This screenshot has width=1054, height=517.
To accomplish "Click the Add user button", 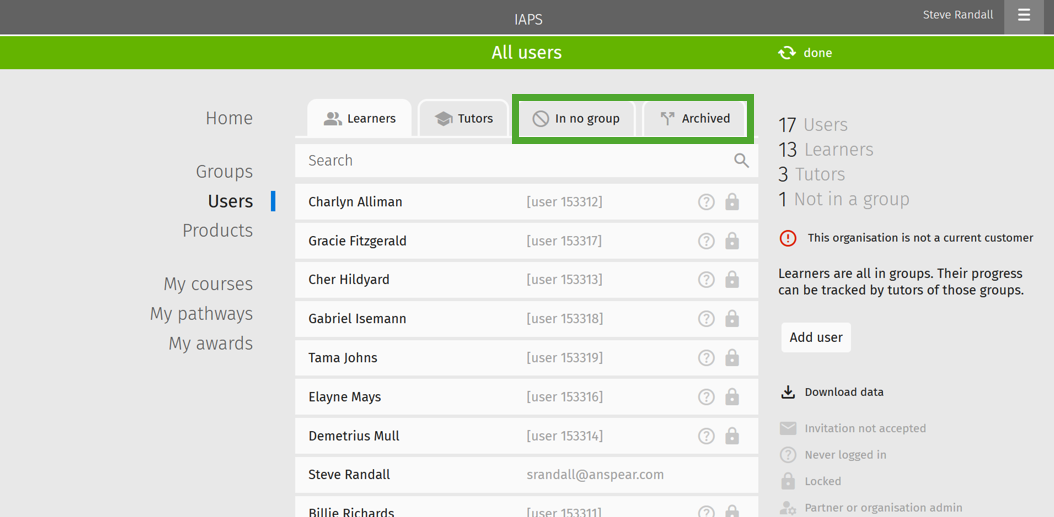I will coord(816,337).
